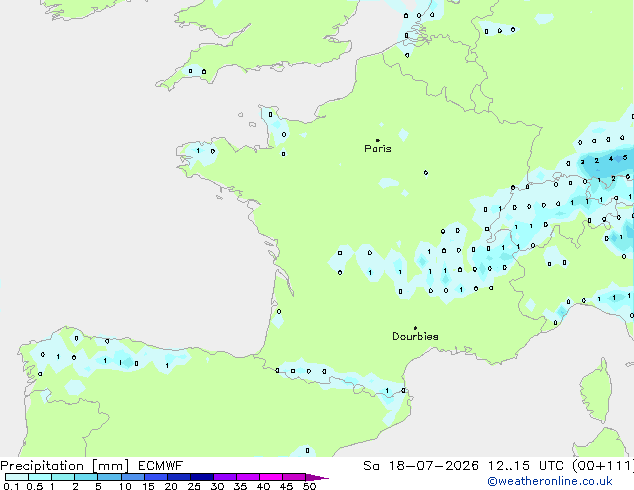This screenshot has height=490, width=634.
Task: Pick the 30–35 mm purple legend swatch
Action: click(x=225, y=477)
